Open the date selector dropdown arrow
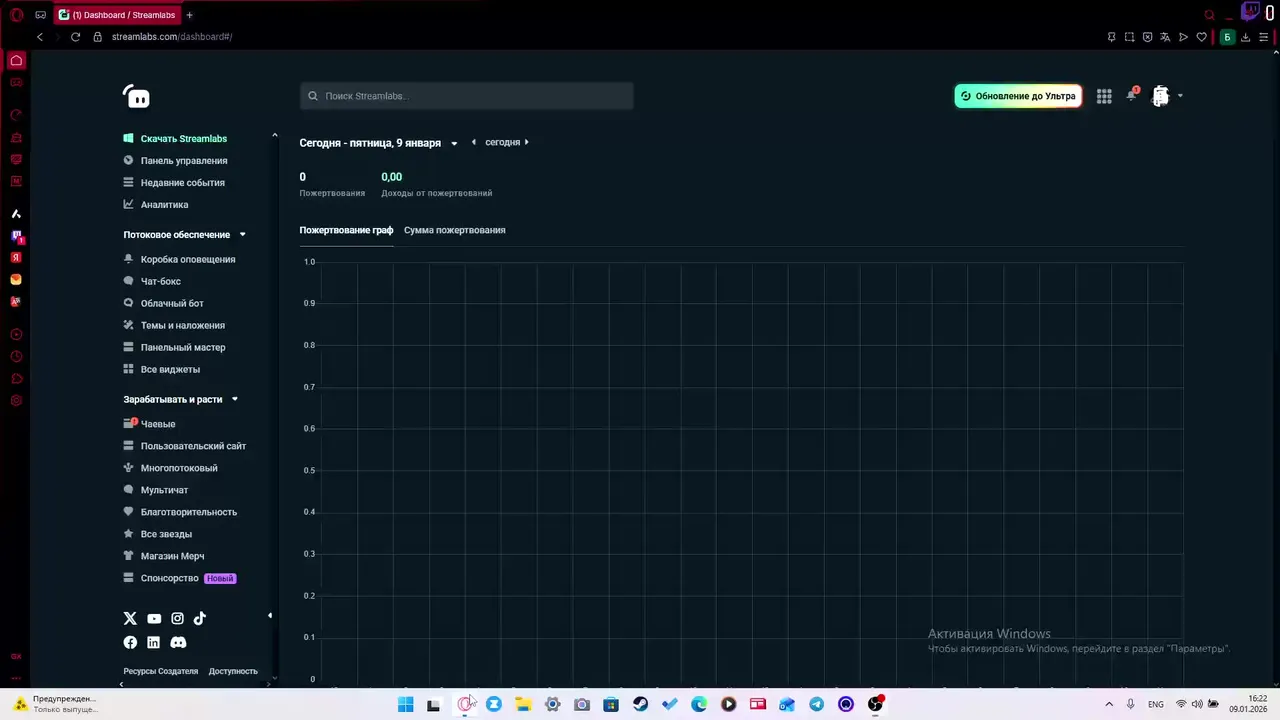This screenshot has width=1280, height=720. 454,143
